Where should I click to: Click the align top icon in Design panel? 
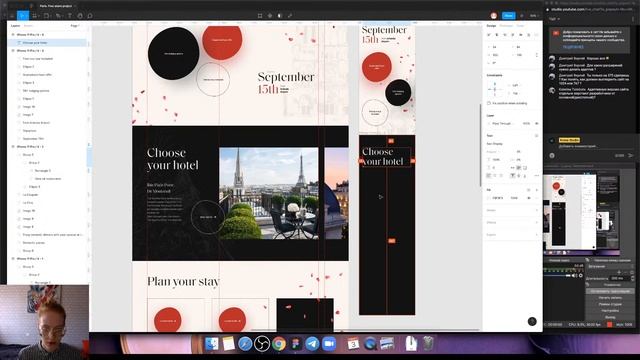click(x=513, y=35)
